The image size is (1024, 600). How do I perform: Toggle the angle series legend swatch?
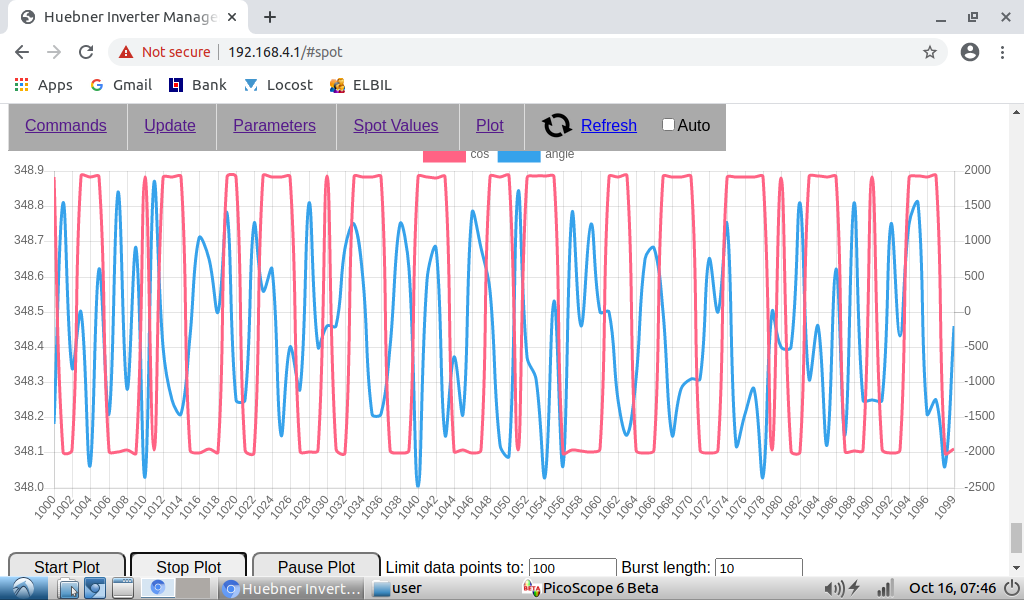coord(518,155)
